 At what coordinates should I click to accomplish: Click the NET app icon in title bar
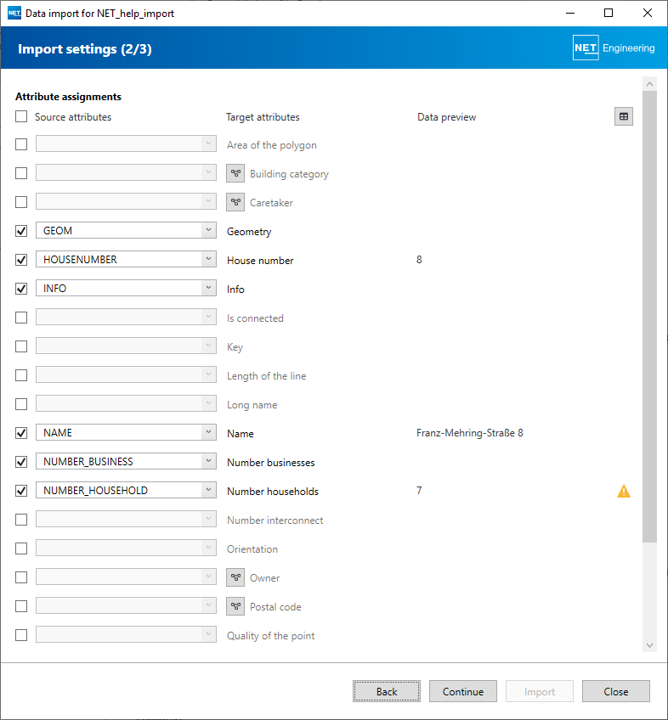click(x=14, y=13)
